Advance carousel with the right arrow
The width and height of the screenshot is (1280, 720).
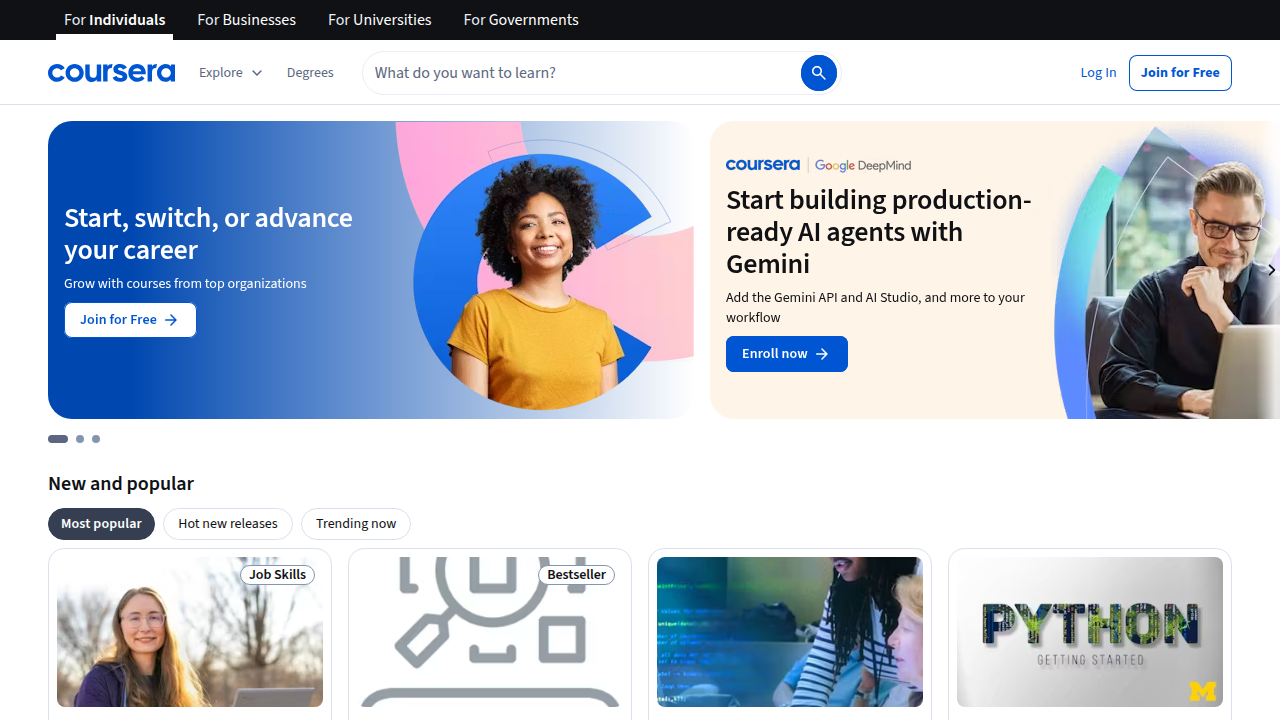tap(1271, 270)
